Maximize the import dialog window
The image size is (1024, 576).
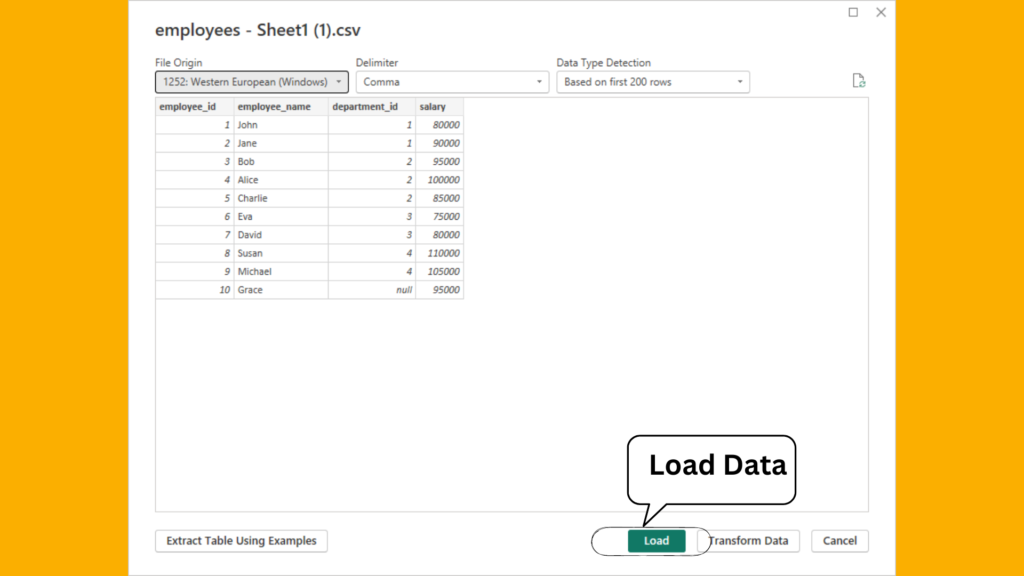coord(853,12)
